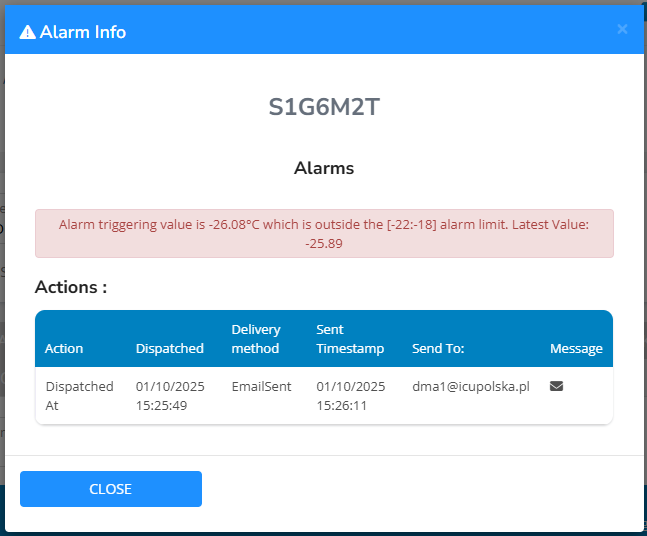Click the Action column header
This screenshot has height=536, width=647.
(64, 348)
